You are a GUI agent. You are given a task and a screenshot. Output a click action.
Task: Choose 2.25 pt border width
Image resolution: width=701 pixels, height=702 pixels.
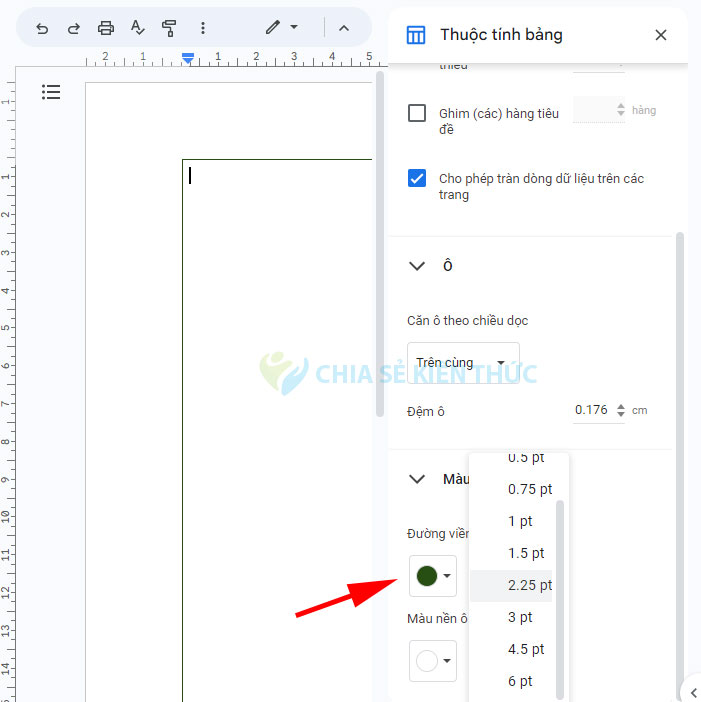point(511,586)
